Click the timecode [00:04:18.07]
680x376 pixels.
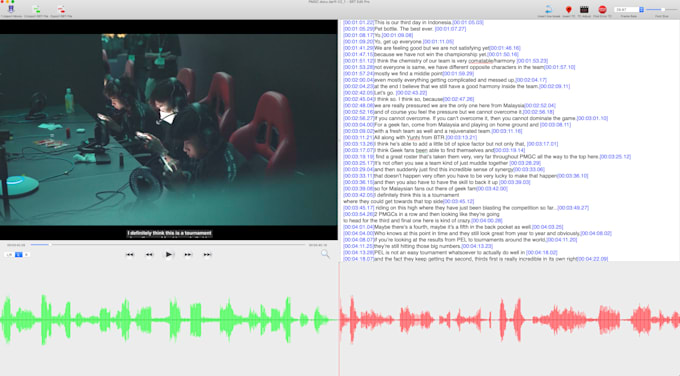[359, 259]
